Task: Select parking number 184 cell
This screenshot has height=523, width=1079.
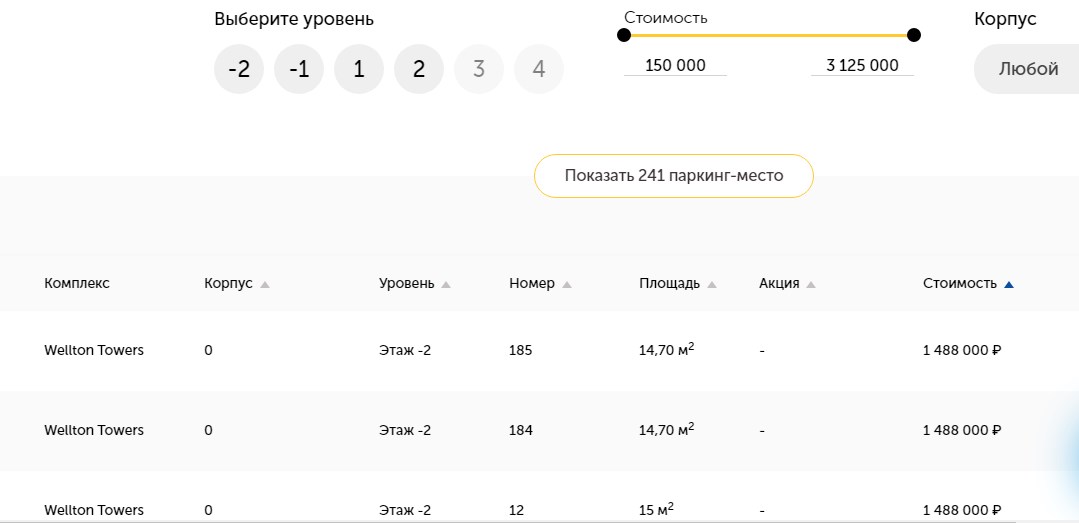Action: coord(521,430)
